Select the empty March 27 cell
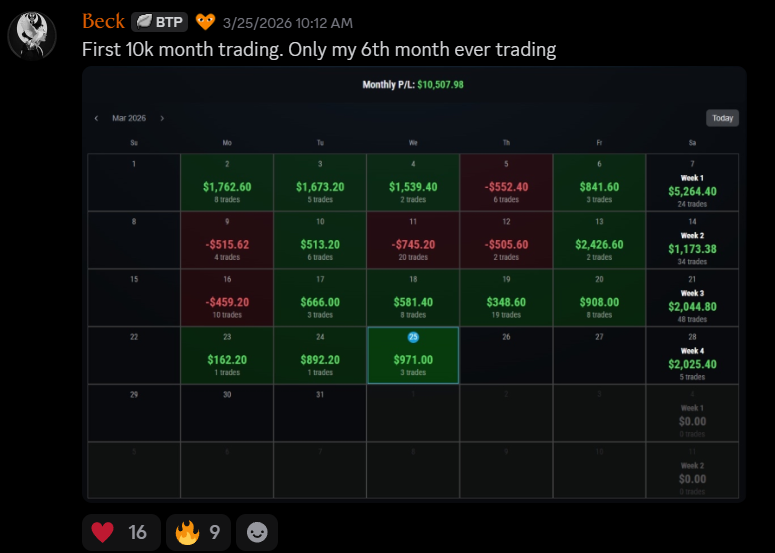Screen dimensions: 775x553 pos(599,355)
